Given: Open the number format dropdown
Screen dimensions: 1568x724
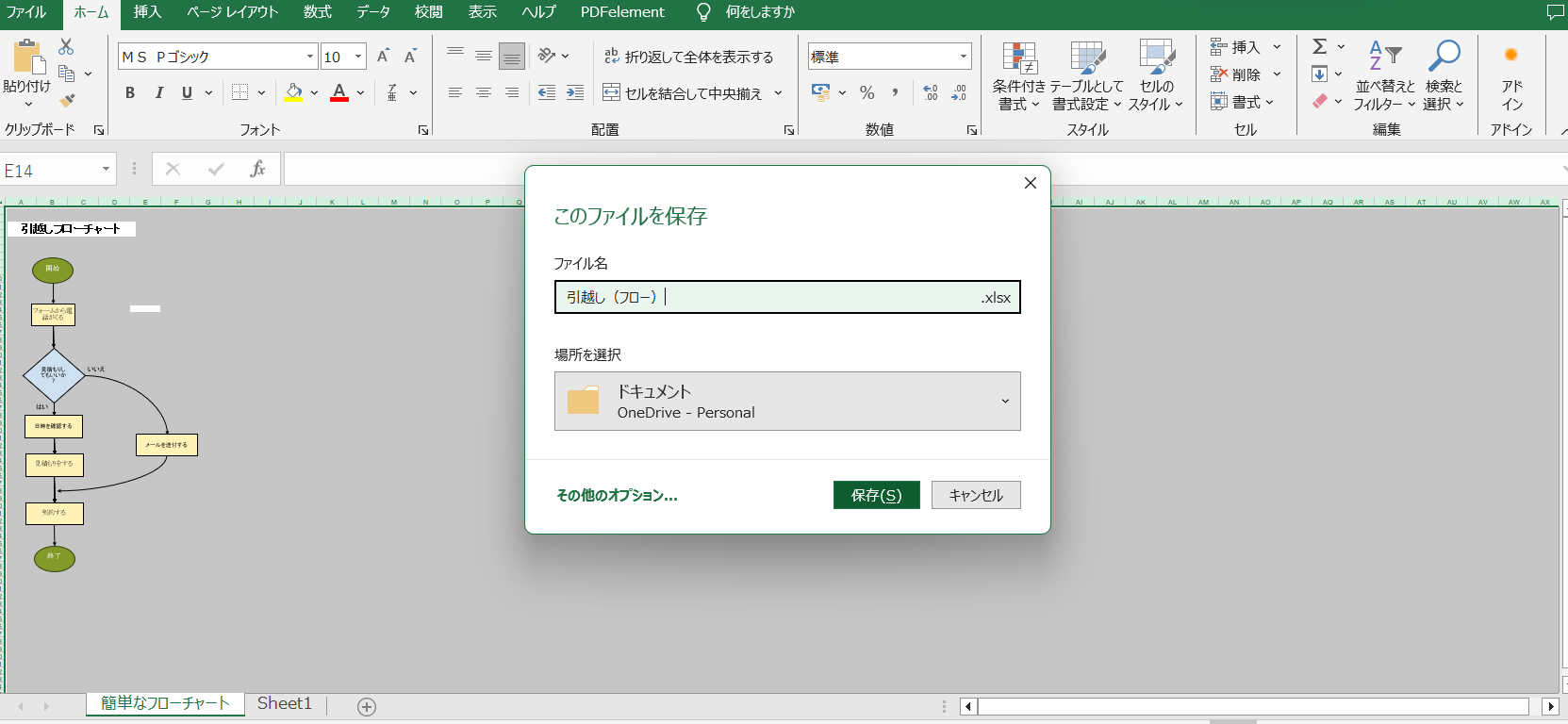Looking at the screenshot, I should [964, 57].
